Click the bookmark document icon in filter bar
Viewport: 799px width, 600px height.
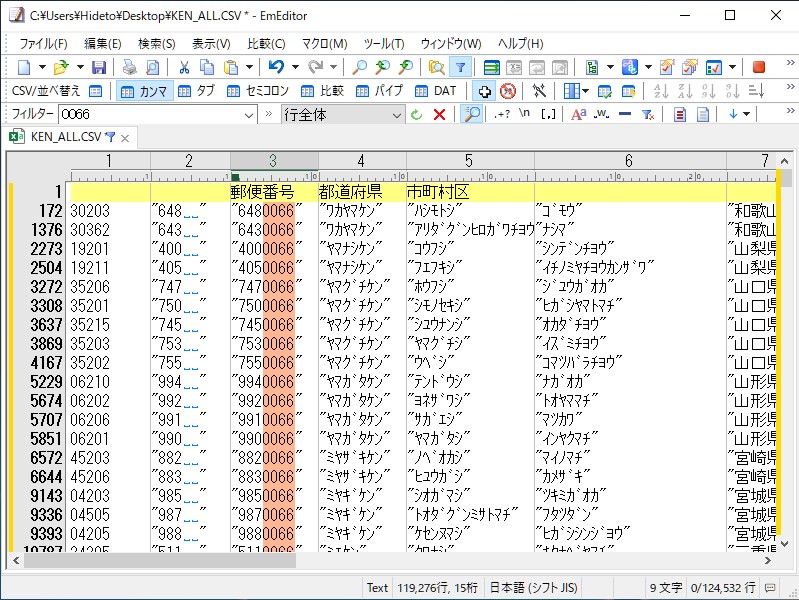coord(679,115)
